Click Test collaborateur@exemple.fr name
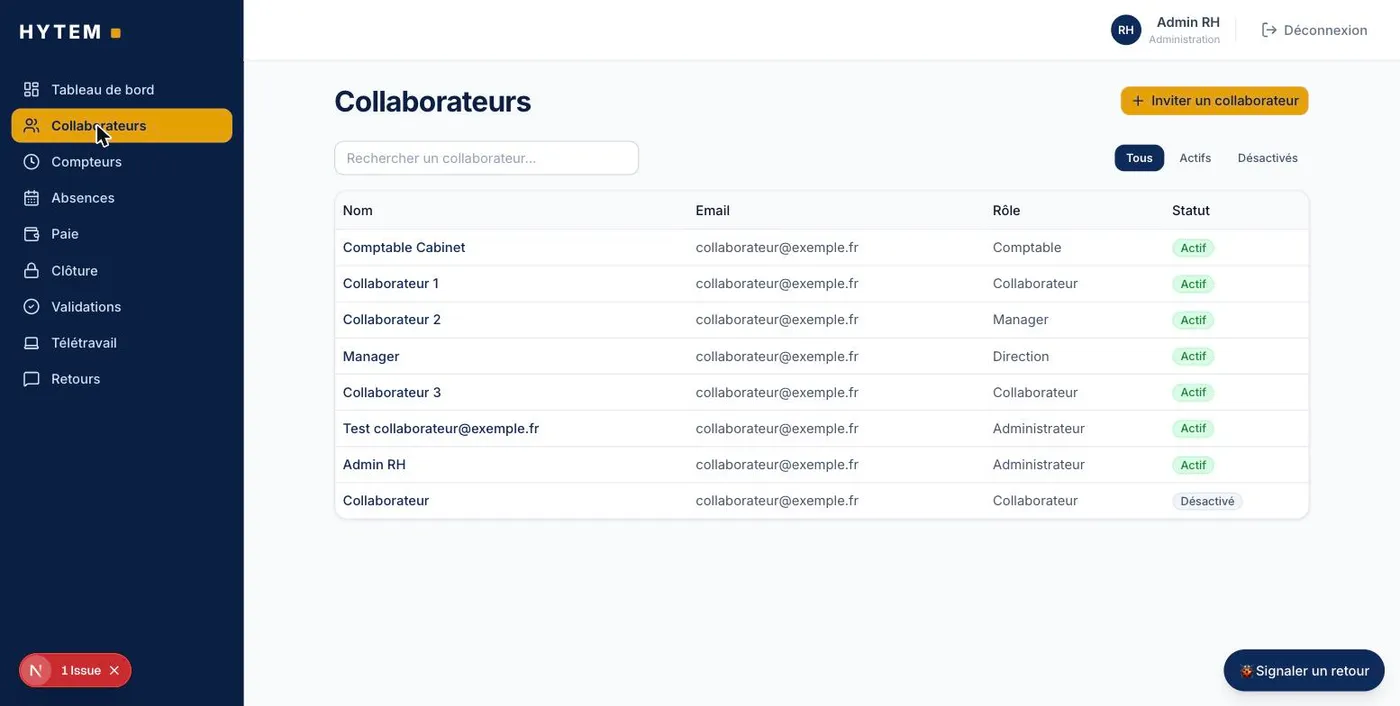This screenshot has width=1400, height=706. (x=441, y=428)
